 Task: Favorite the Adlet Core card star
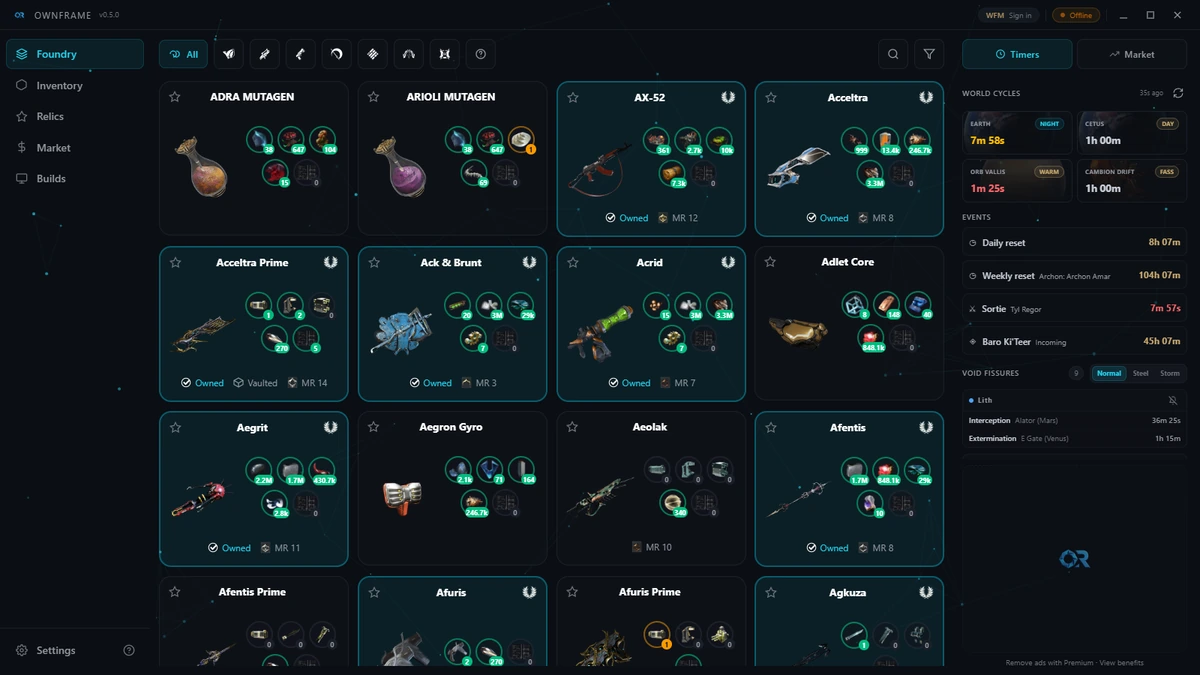pyautogui.click(x=771, y=262)
